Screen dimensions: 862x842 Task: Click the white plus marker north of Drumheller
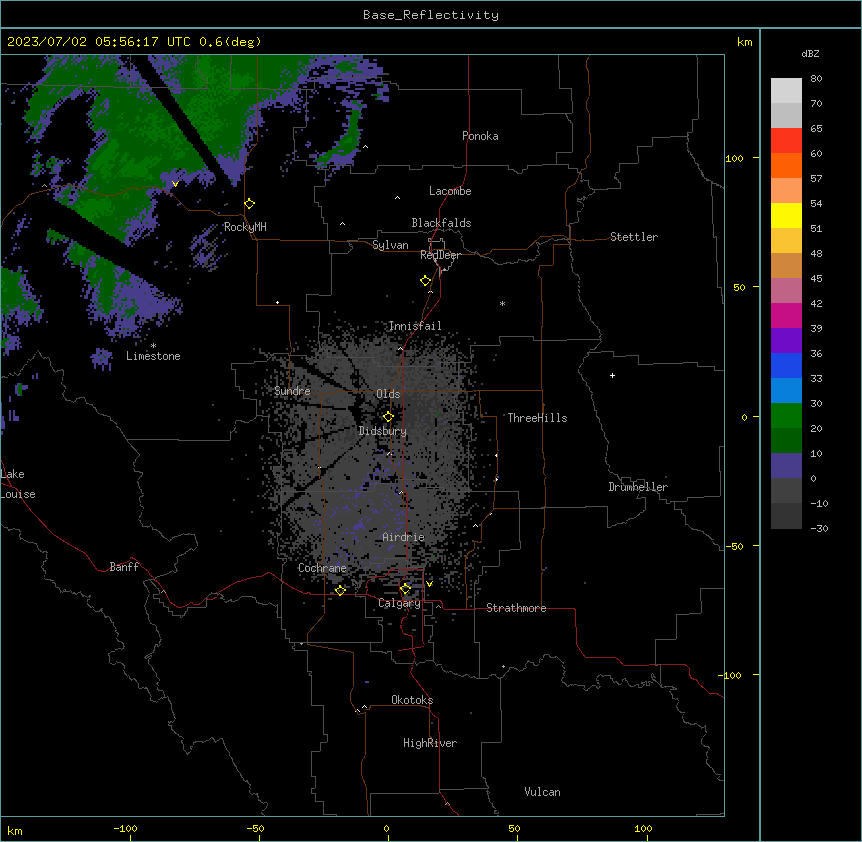point(612,375)
